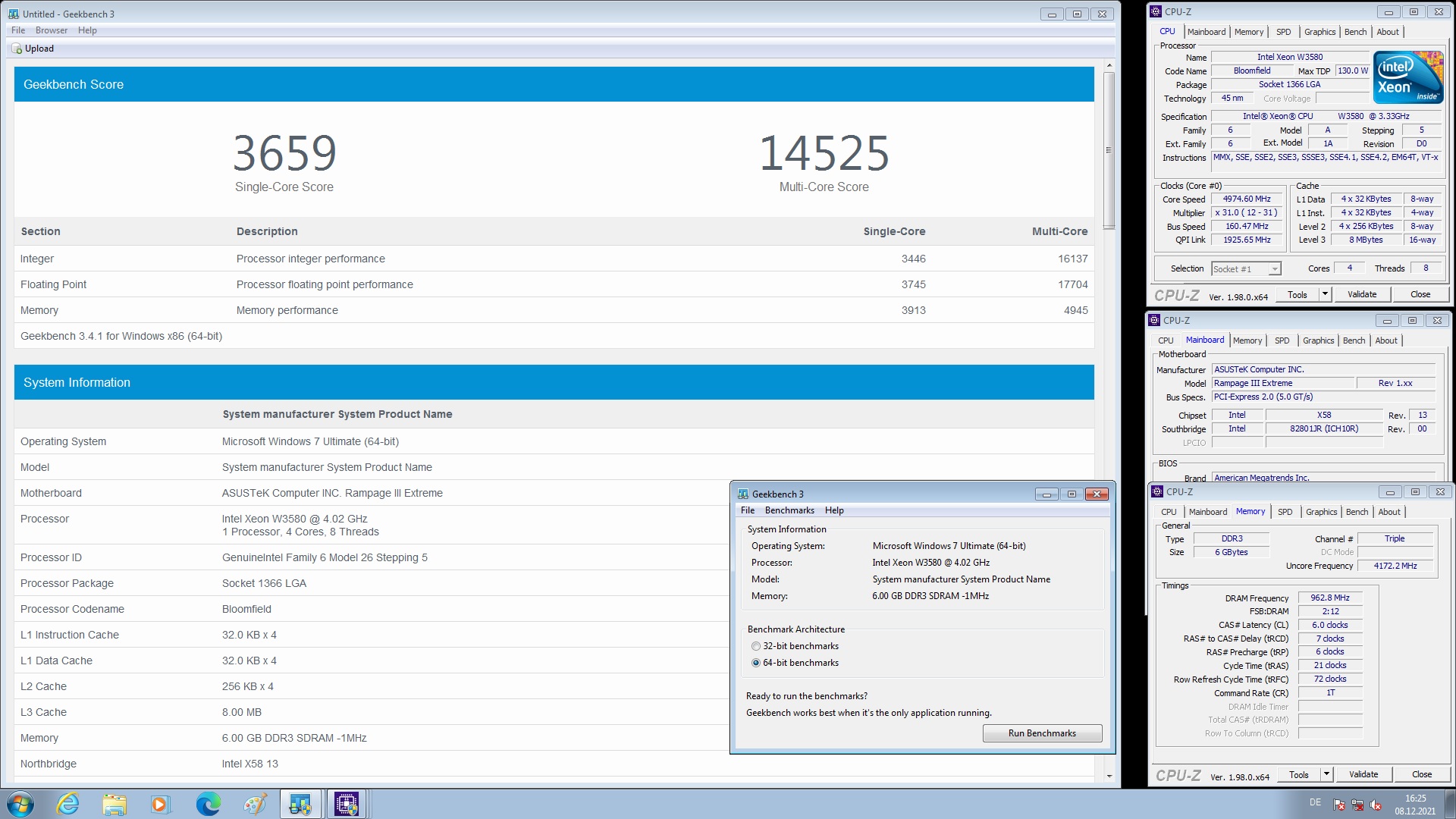
Task: Click the muted volume tray icon
Action: (1376, 805)
